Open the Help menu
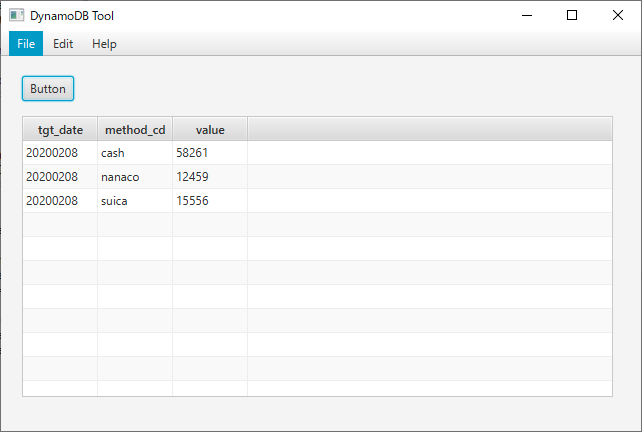The width and height of the screenshot is (642, 432). pyautogui.click(x=104, y=43)
